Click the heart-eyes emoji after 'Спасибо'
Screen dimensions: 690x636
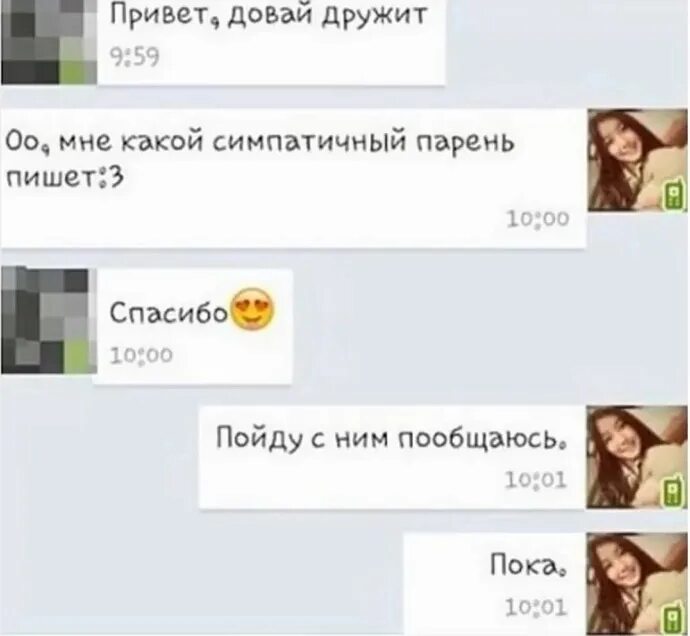pyautogui.click(x=252, y=311)
